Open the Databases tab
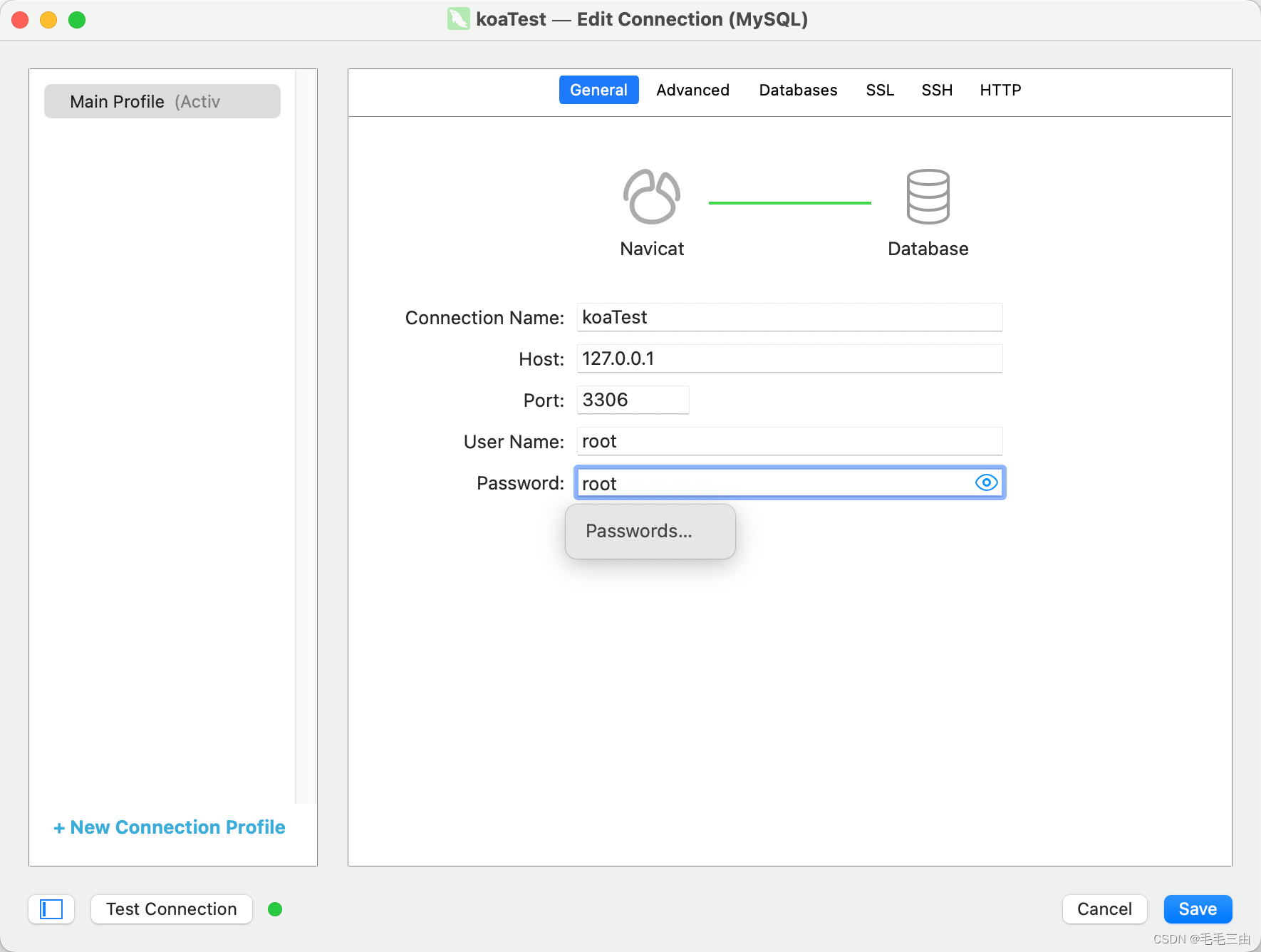Screen dimensions: 1261x952 coord(798,90)
